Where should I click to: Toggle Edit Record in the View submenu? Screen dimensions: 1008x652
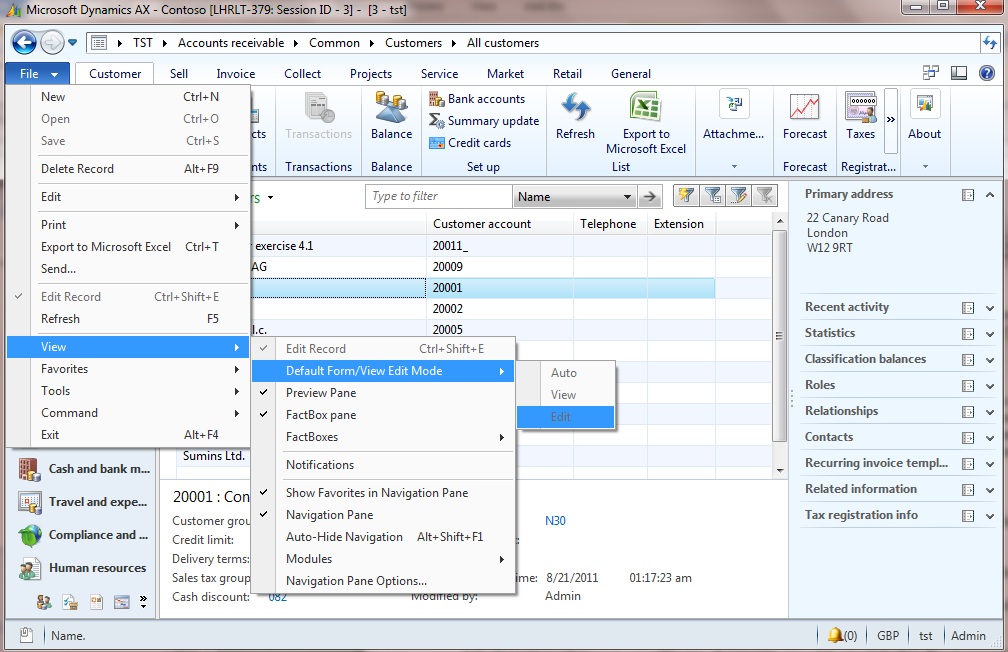coord(383,349)
